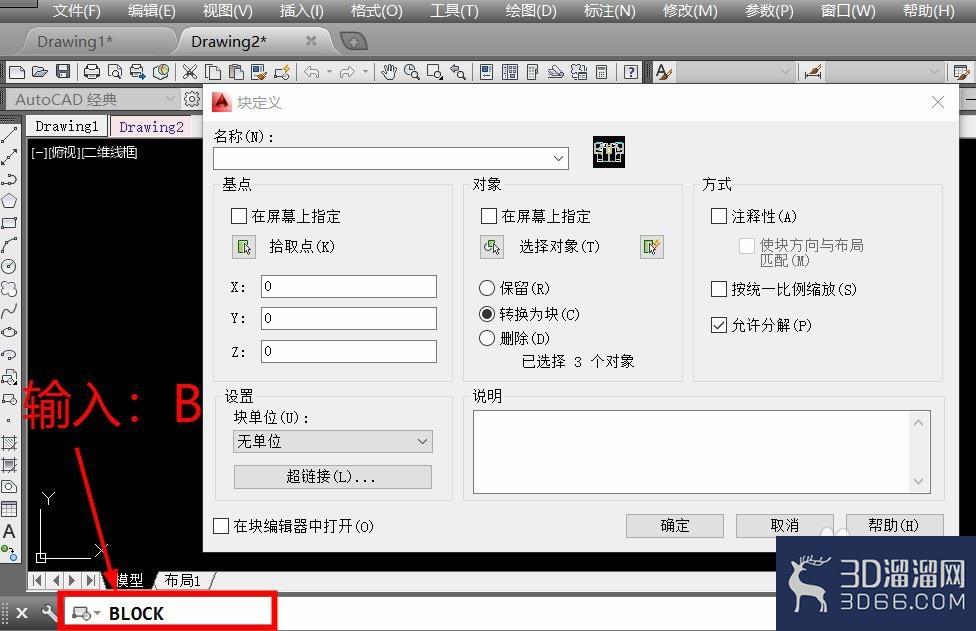Viewport: 976px width, 631px height.
Task: Open the block Name dropdown list
Action: (558, 159)
